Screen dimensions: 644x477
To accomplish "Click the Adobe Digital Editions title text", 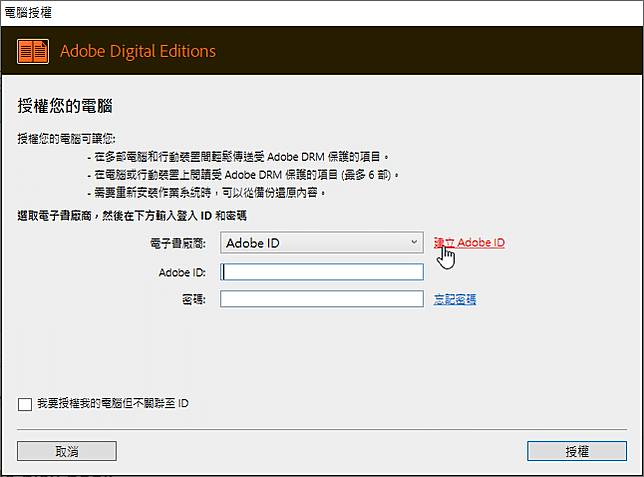I will click(x=138, y=51).
